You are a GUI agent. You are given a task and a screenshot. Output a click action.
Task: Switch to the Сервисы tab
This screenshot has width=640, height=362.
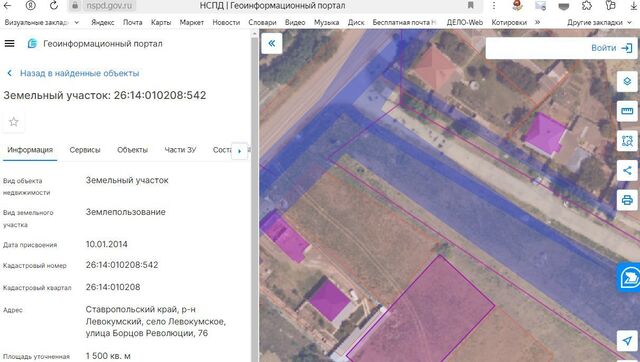coord(85,150)
